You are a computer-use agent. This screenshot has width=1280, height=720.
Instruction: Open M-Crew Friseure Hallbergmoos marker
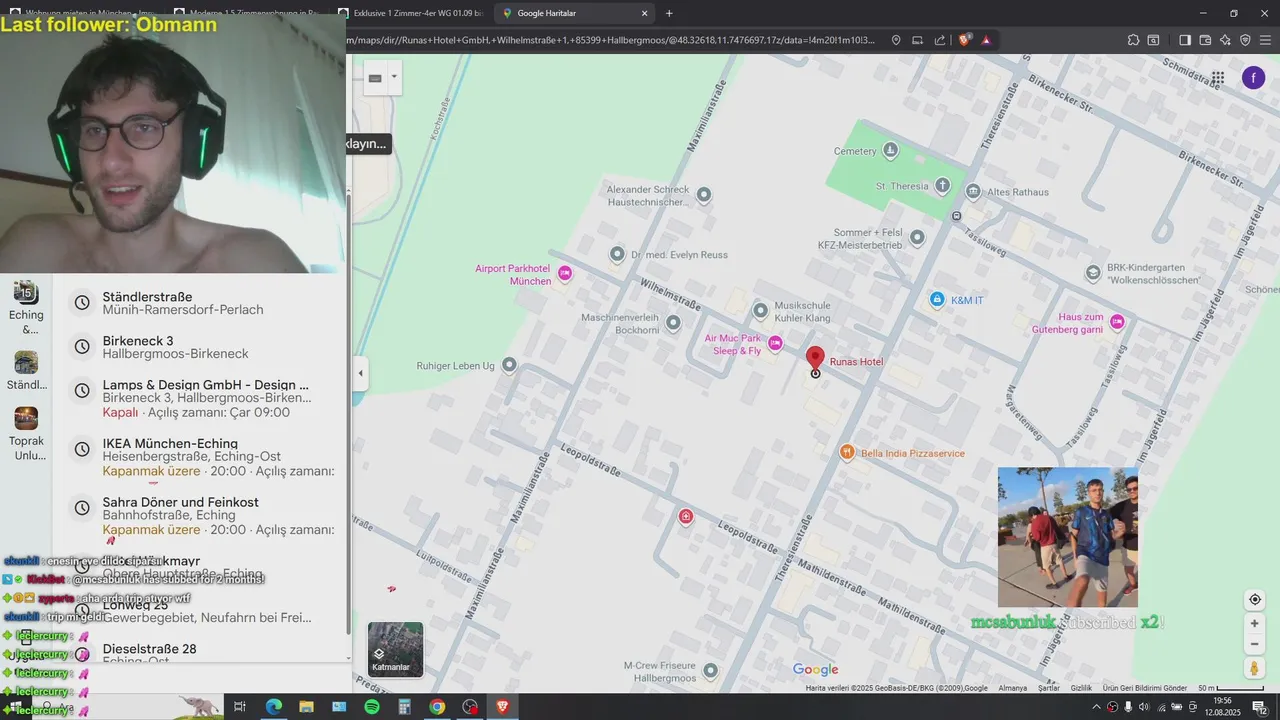coord(710,670)
